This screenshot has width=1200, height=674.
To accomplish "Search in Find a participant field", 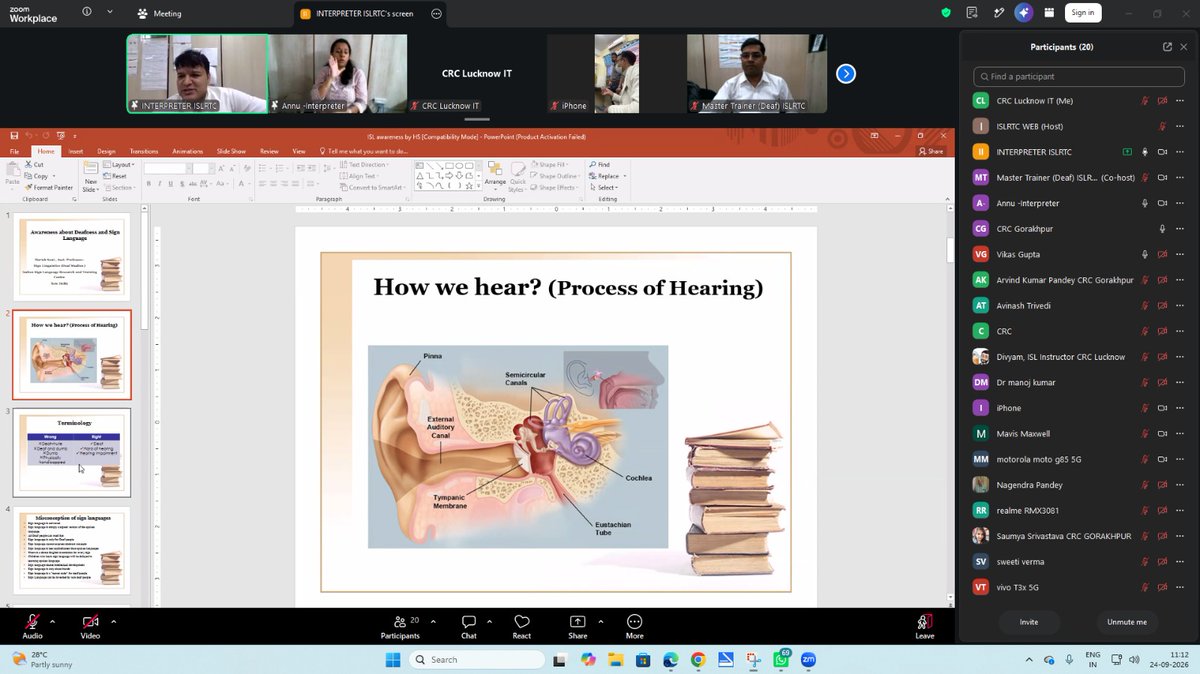I will [1080, 76].
